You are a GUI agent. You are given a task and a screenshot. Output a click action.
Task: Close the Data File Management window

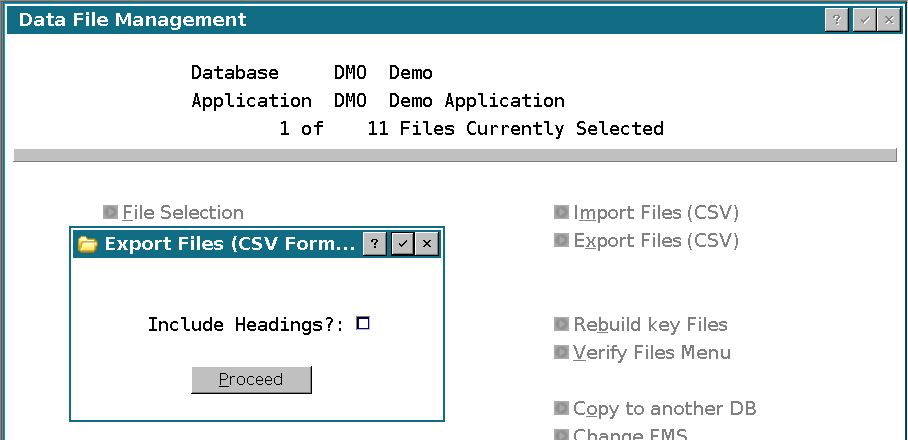[x=889, y=20]
